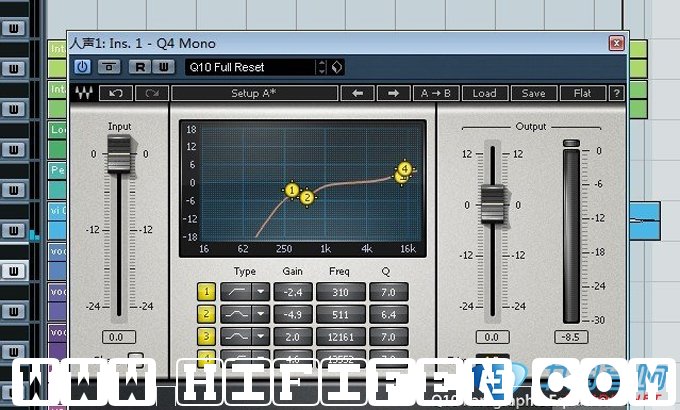Viewport: 680px width, 410px height.
Task: Go to next preset with right arrow
Action: click(394, 93)
